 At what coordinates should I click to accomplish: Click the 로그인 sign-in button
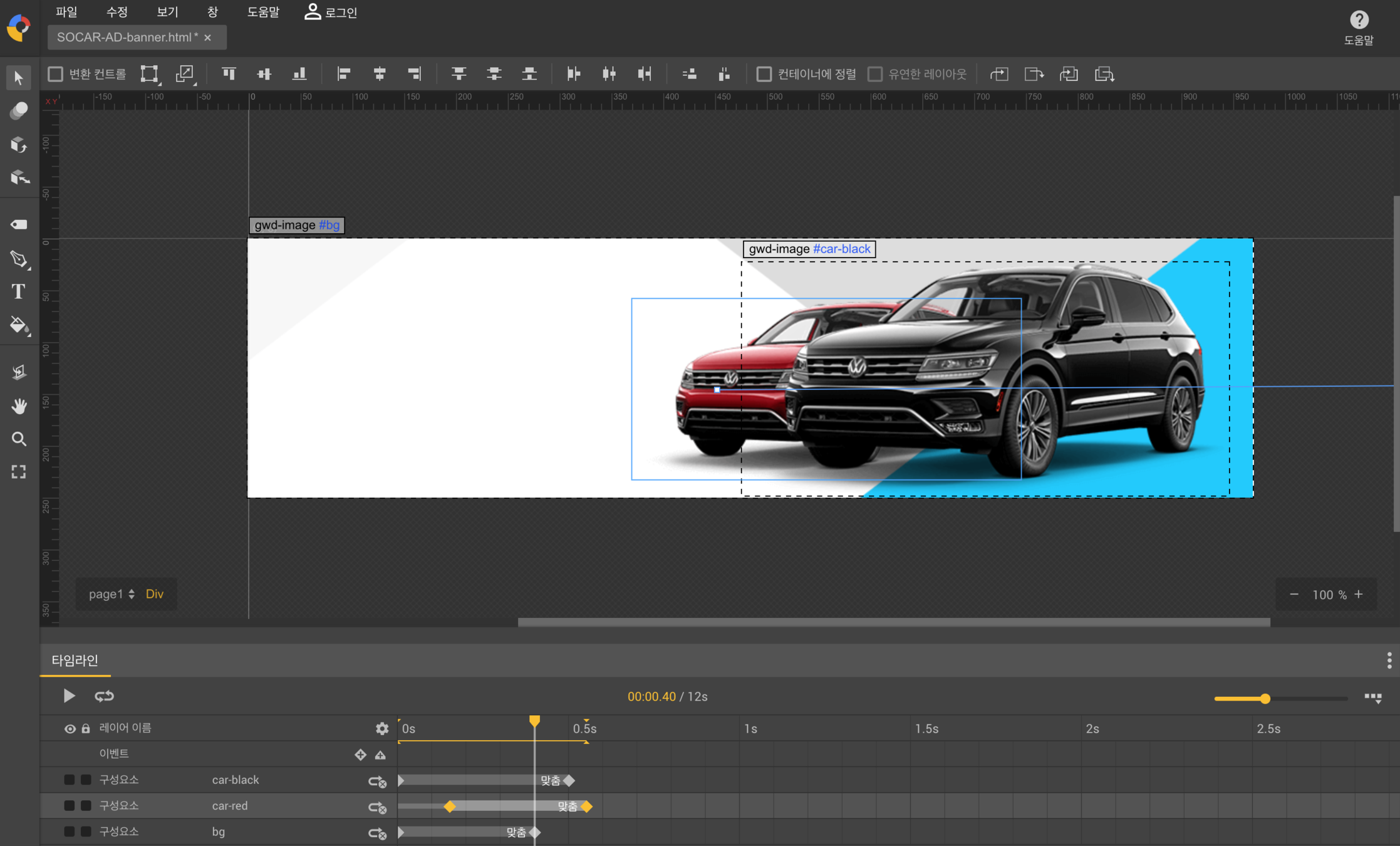(331, 12)
